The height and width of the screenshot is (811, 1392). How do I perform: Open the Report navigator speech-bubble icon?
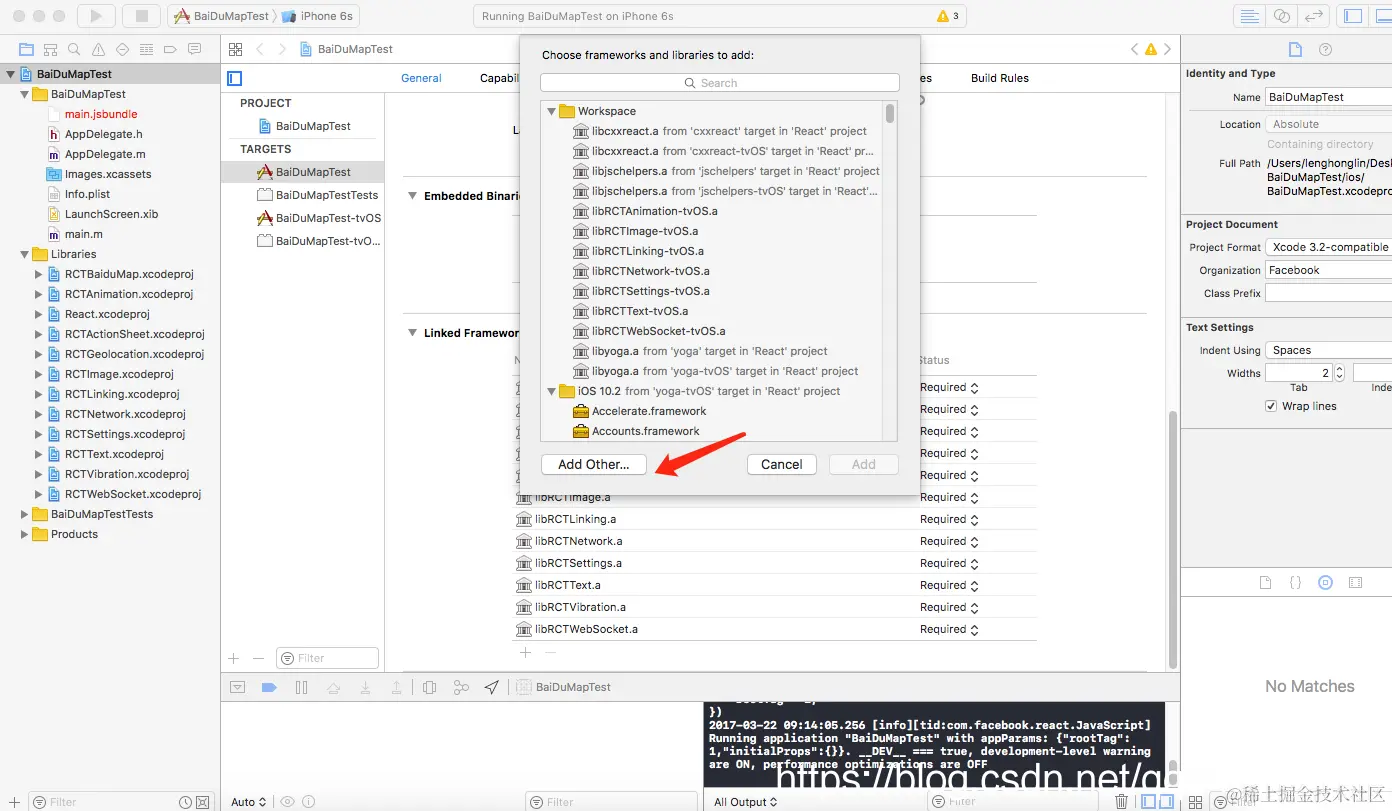point(195,49)
